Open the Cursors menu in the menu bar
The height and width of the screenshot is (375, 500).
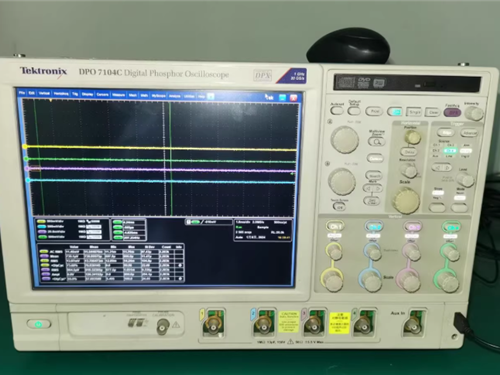coord(103,95)
